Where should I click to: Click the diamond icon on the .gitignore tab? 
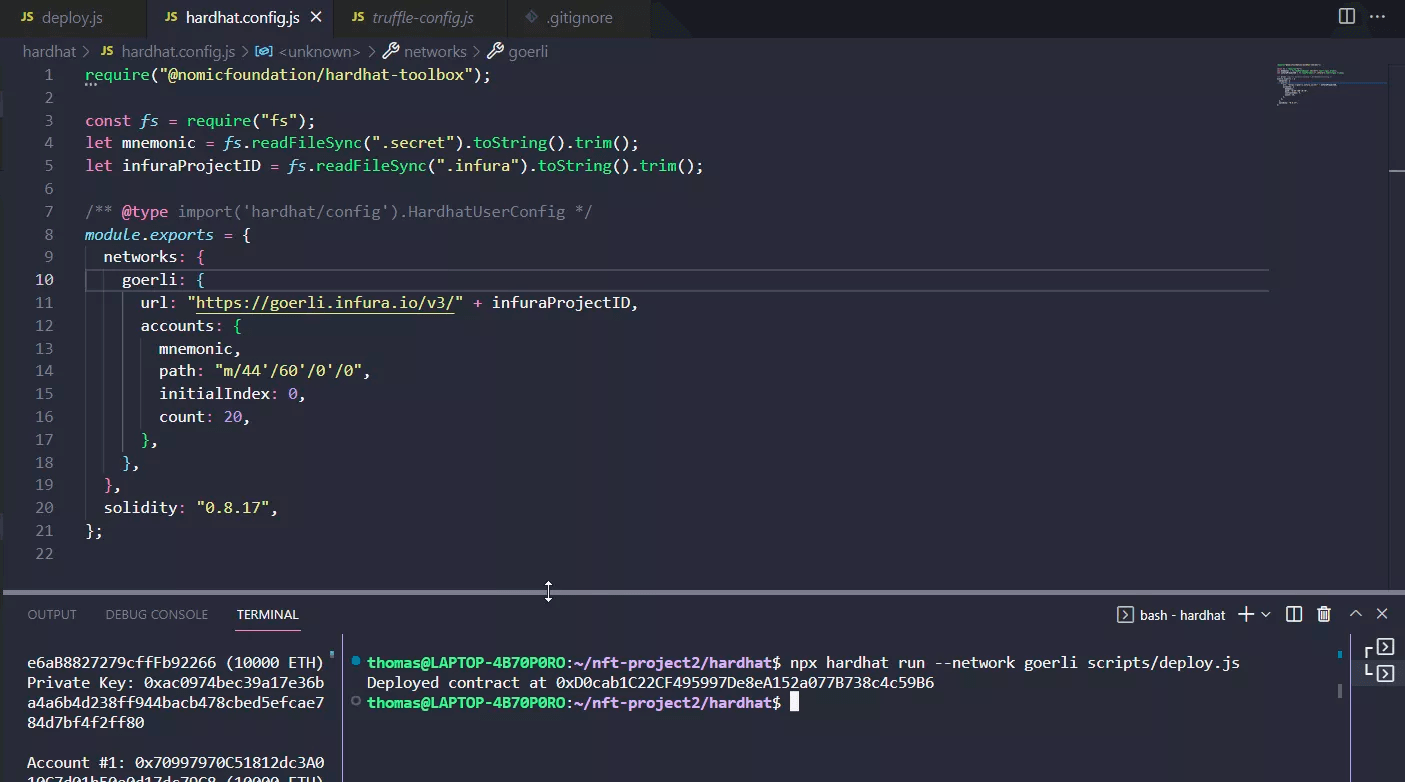[x=532, y=18]
